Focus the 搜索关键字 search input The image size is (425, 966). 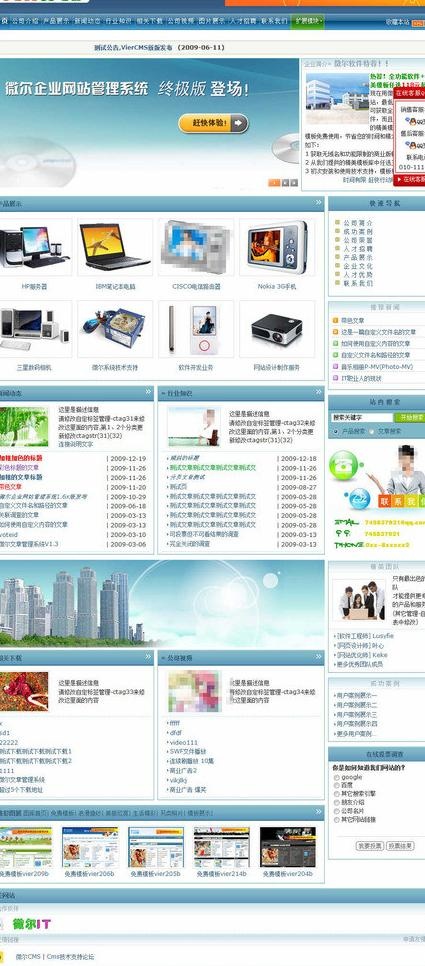(362, 417)
